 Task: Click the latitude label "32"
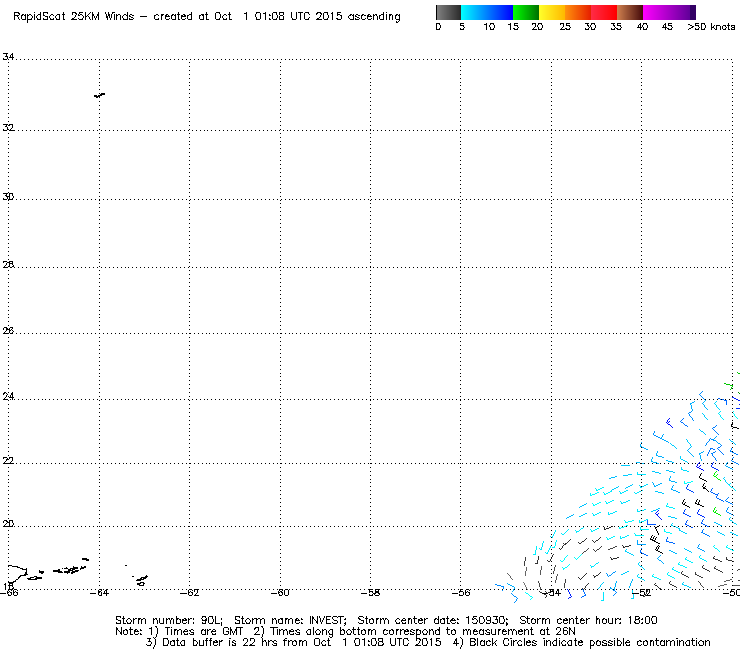point(8,128)
